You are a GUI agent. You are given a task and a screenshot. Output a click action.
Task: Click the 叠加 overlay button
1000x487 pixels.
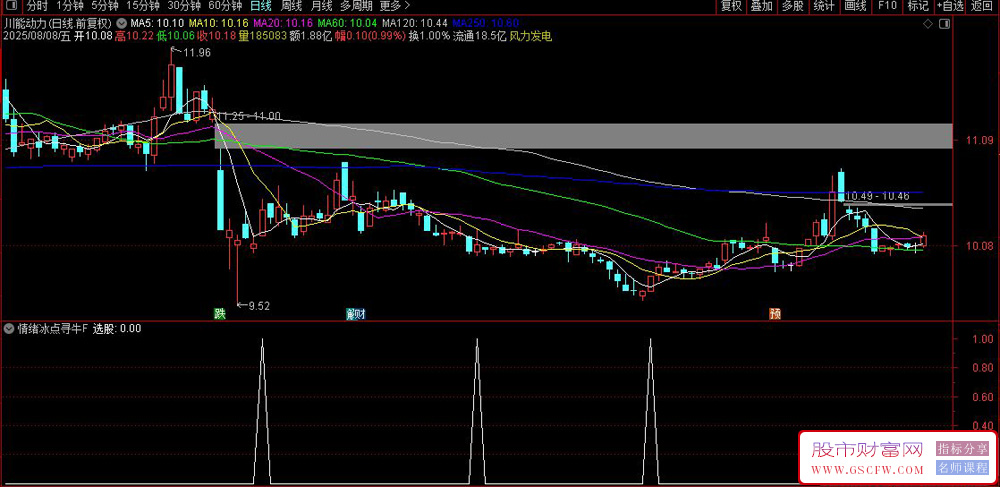(761, 6)
